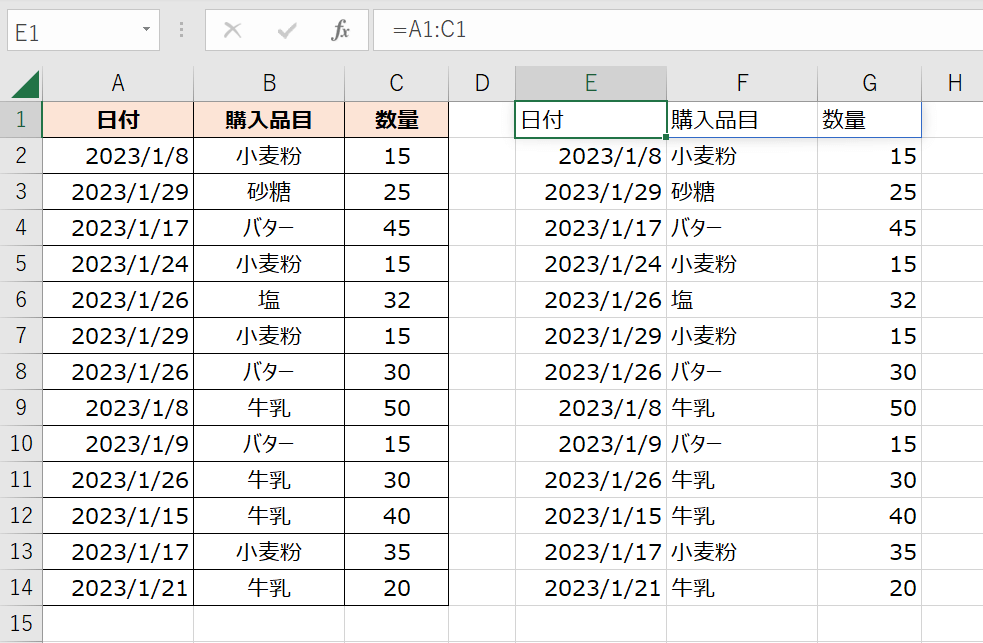Select column G header

pyautogui.click(x=869, y=84)
